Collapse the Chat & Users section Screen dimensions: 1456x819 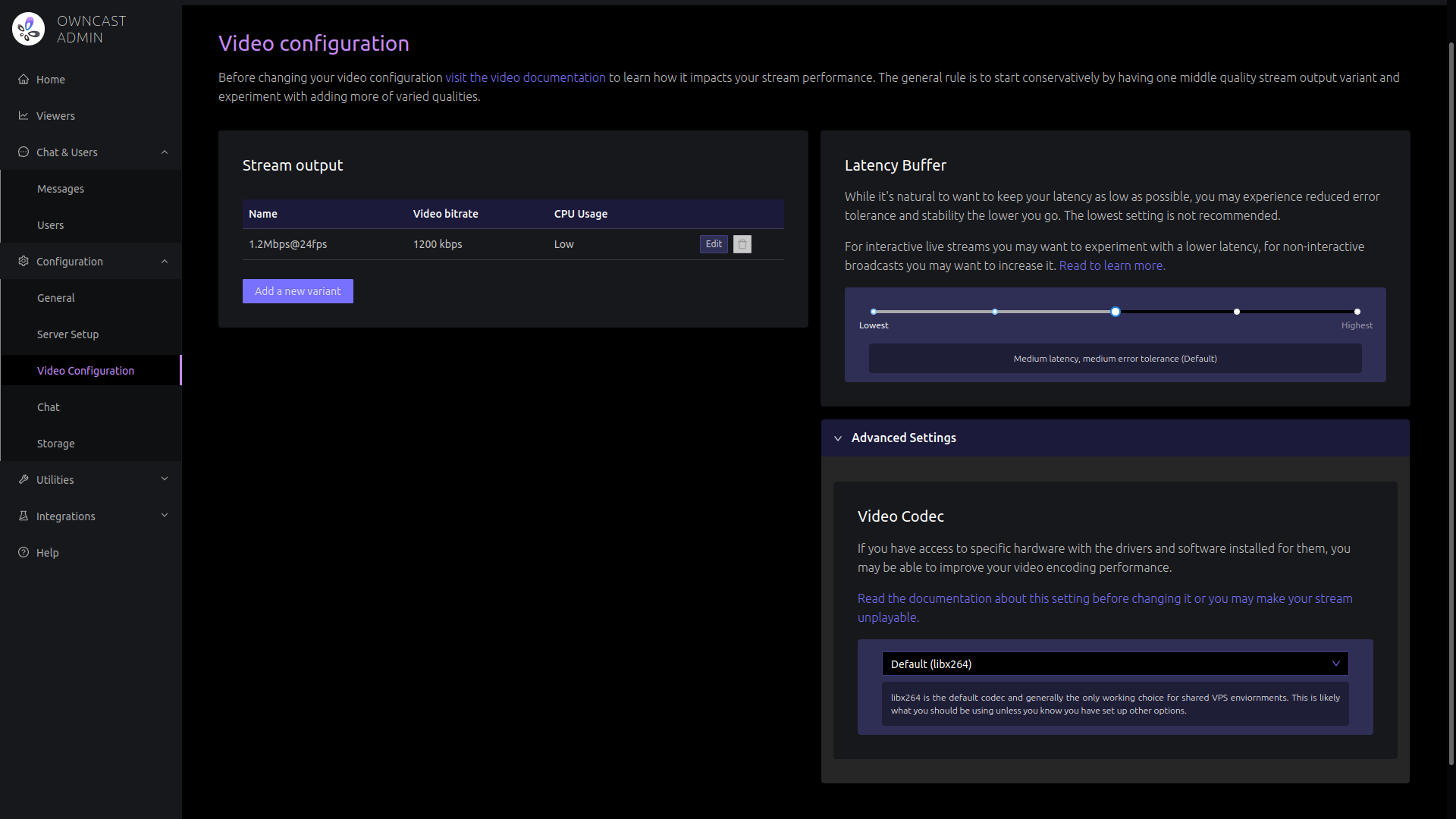click(x=165, y=152)
